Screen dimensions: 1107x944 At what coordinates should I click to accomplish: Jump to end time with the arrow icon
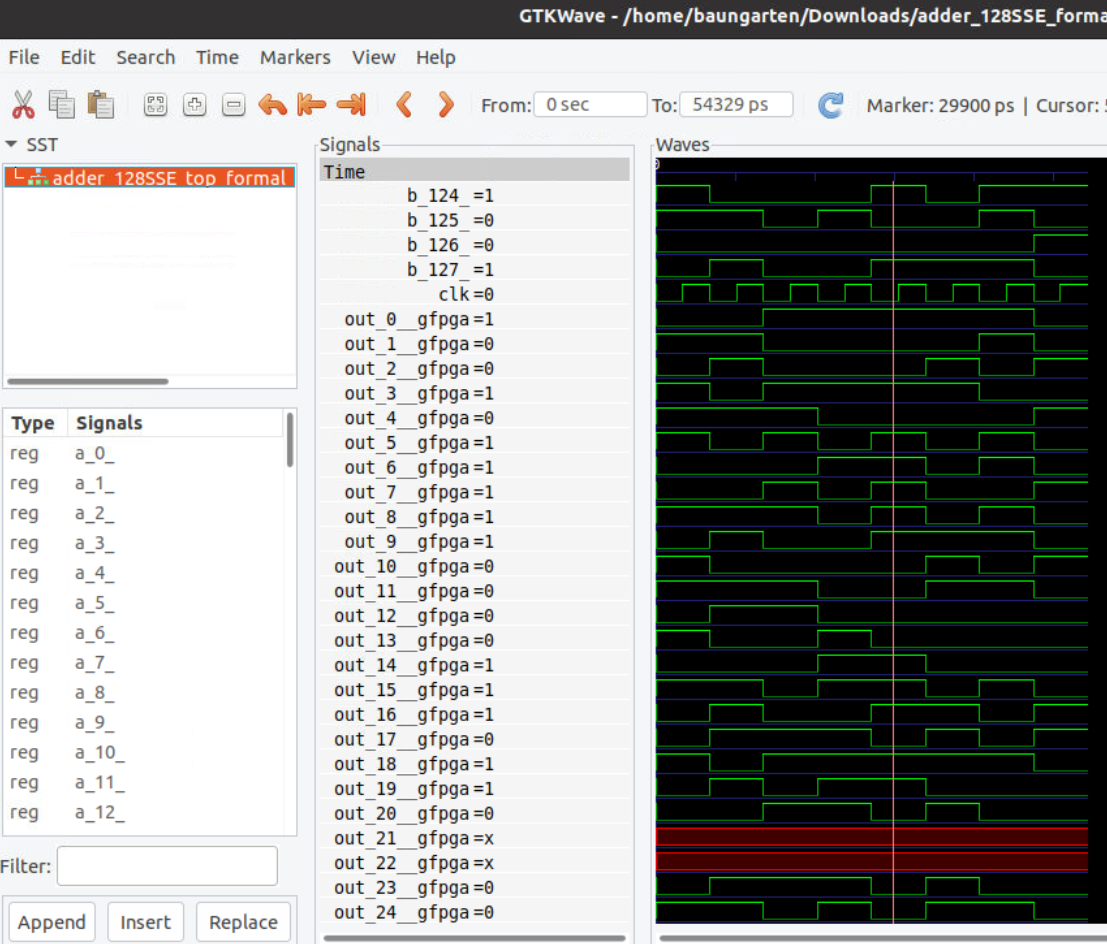click(x=351, y=105)
